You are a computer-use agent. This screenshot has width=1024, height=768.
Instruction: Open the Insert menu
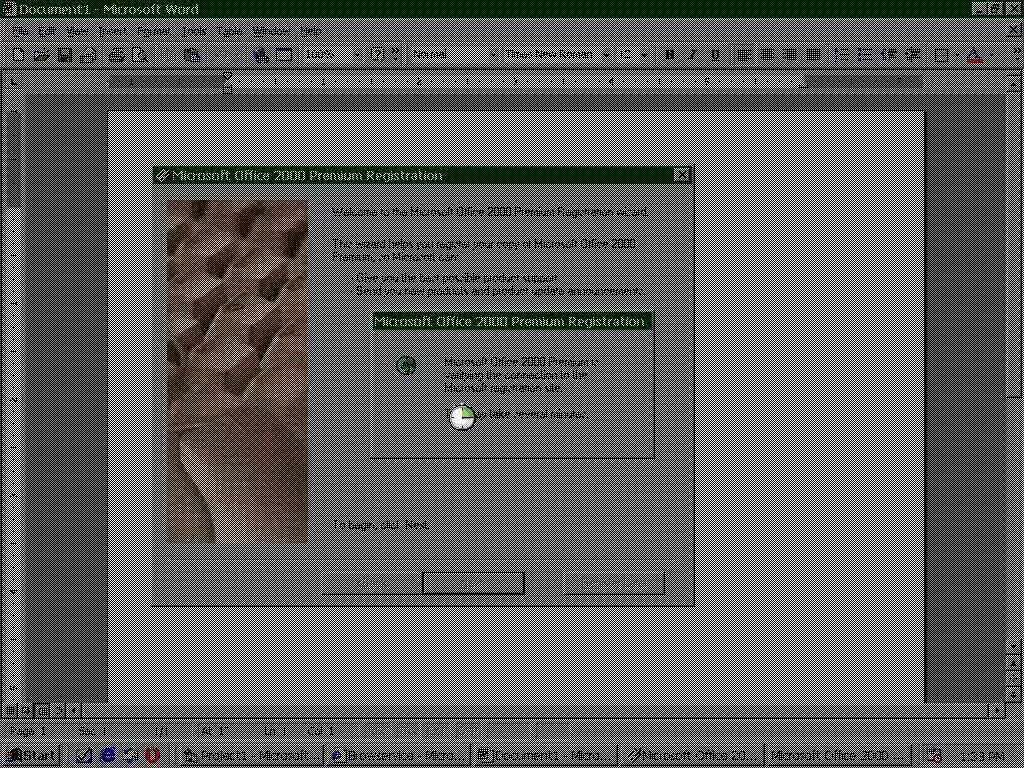(x=112, y=31)
